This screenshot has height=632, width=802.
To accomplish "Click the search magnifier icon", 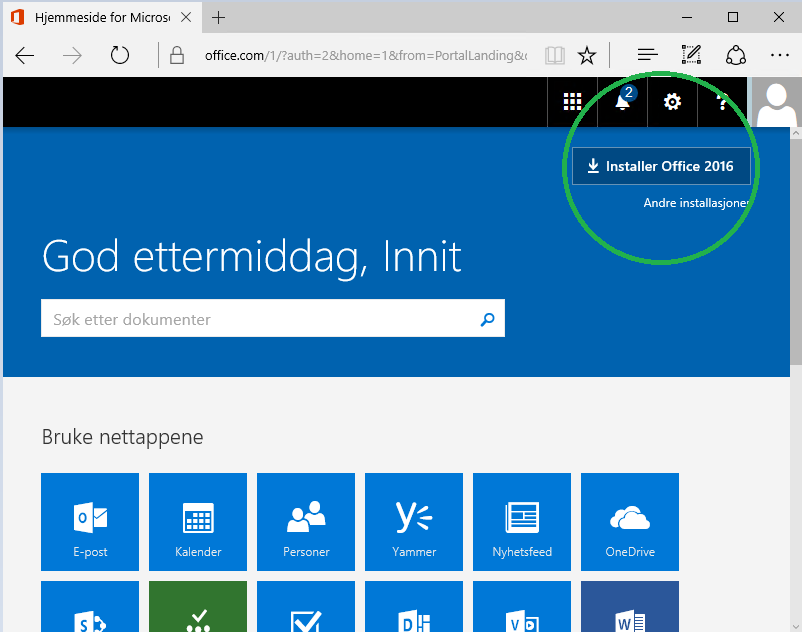I will 487,320.
